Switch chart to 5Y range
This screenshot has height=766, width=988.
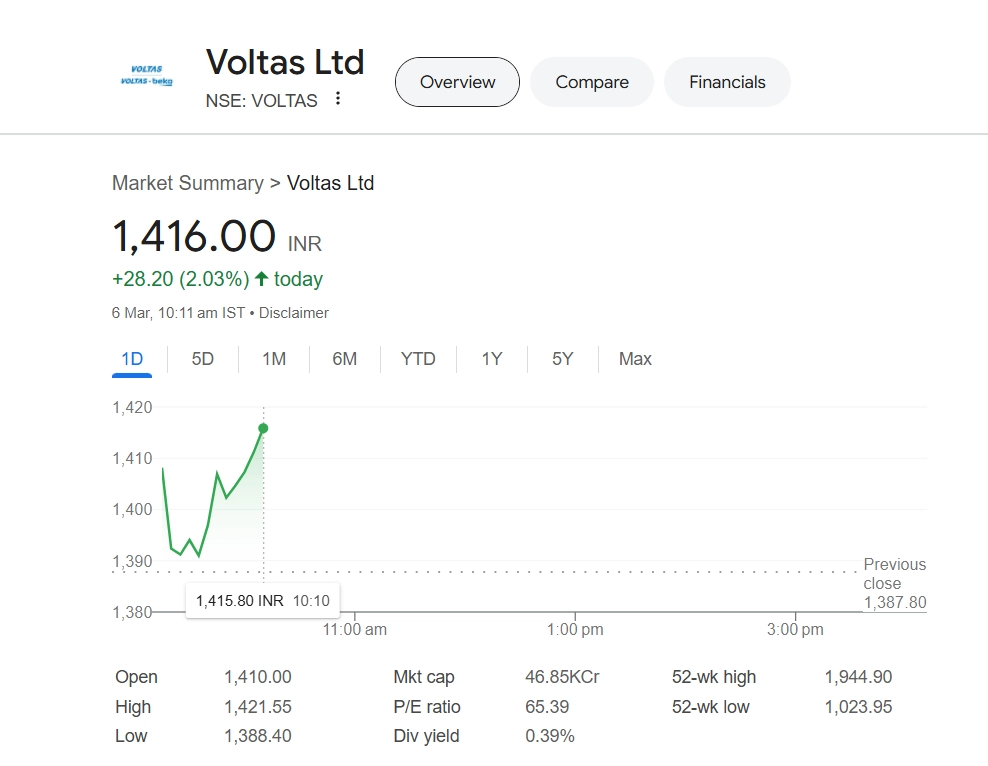(563, 359)
